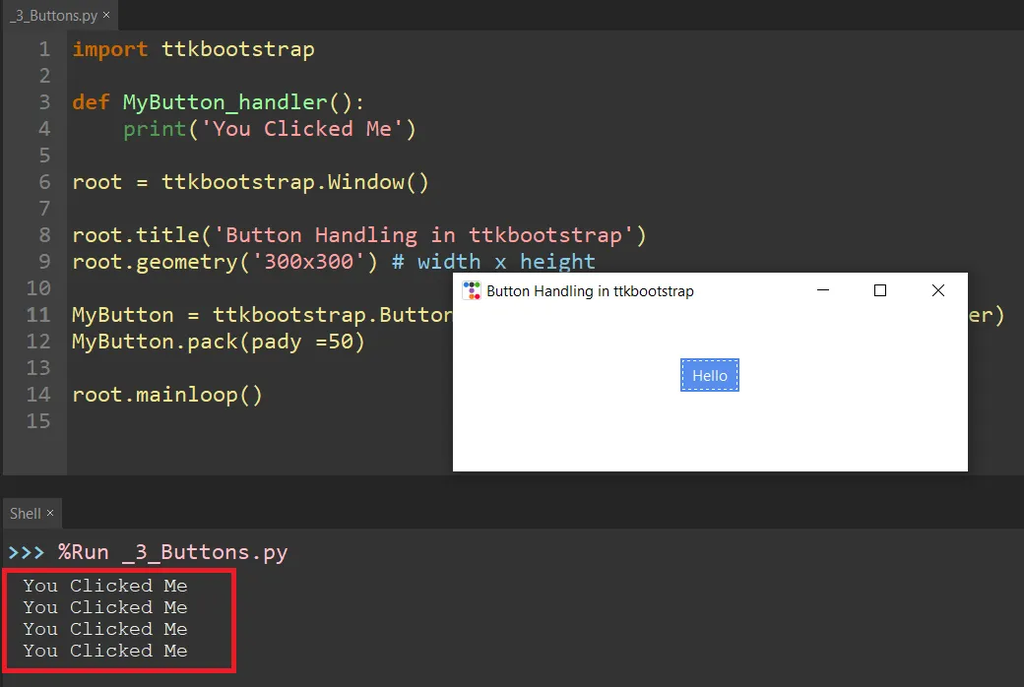
Task: Select the Shell tab
Action: (x=24, y=513)
